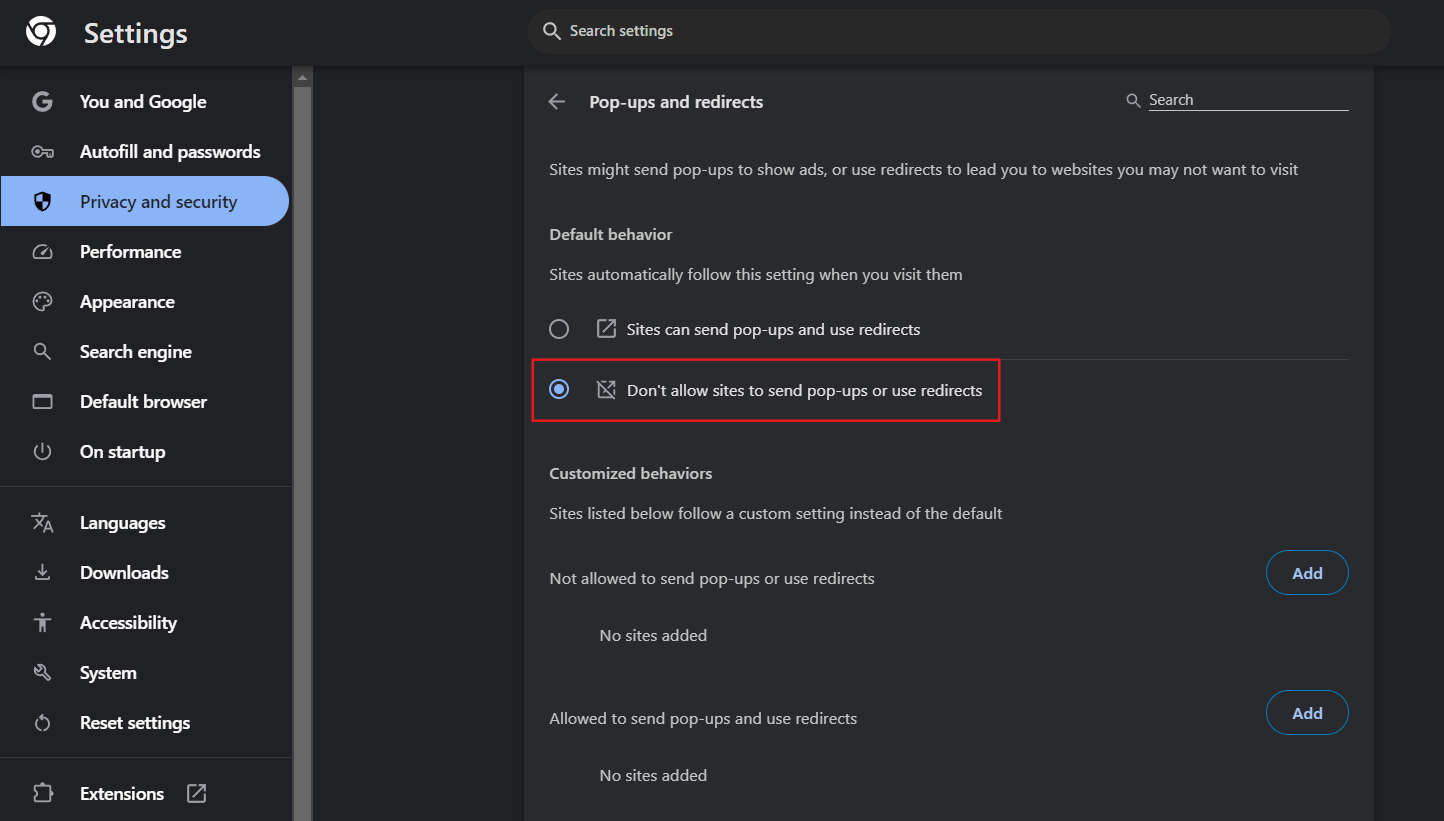Viewport: 1444px width, 821px height.
Task: Select 'Don't allow sites to send pop-ups' radio
Action: 559,390
